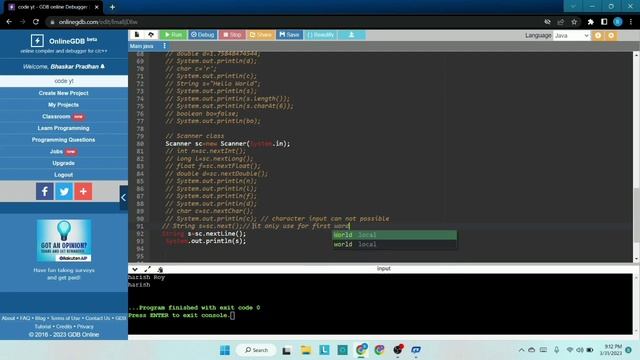Click the taskbar Search box
640x360 pixels.
click(257, 350)
